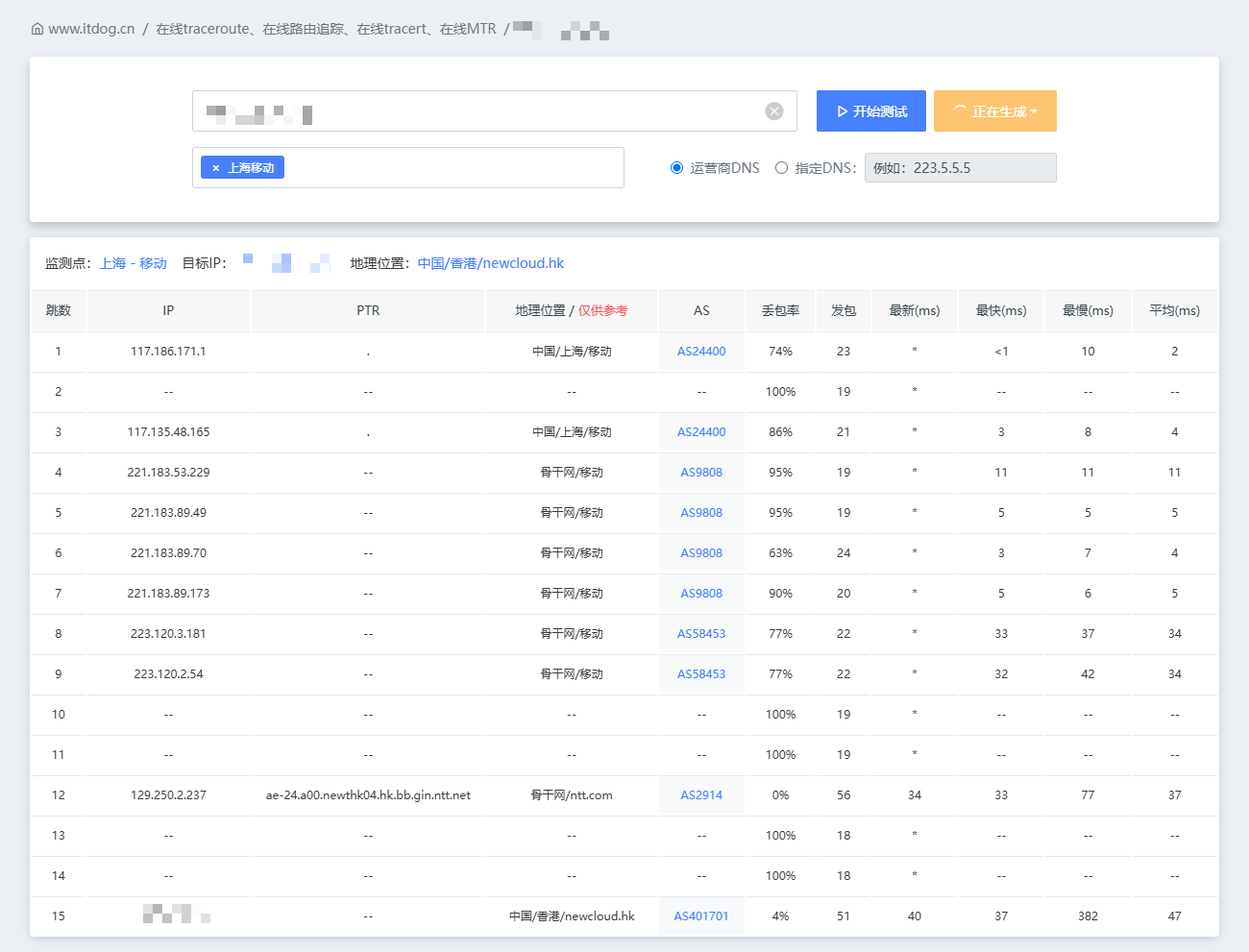Image resolution: width=1249 pixels, height=952 pixels.
Task: Click the home icon in the breadcrumb
Action: (x=37, y=29)
